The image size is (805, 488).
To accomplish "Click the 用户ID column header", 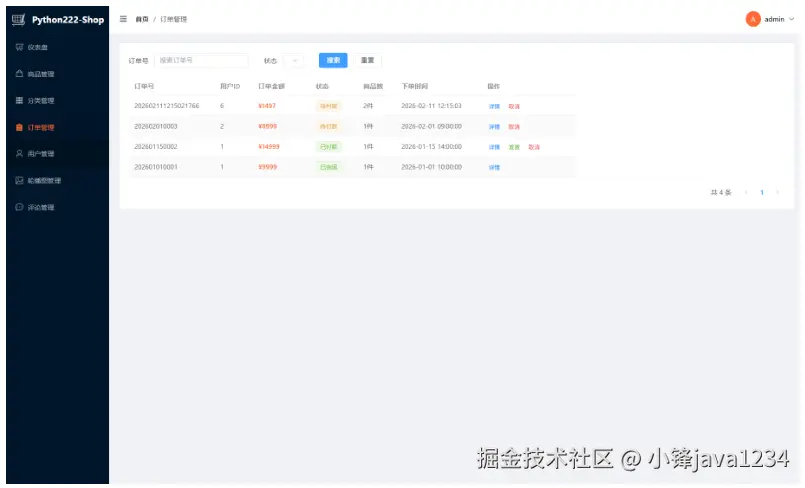I will [230, 86].
